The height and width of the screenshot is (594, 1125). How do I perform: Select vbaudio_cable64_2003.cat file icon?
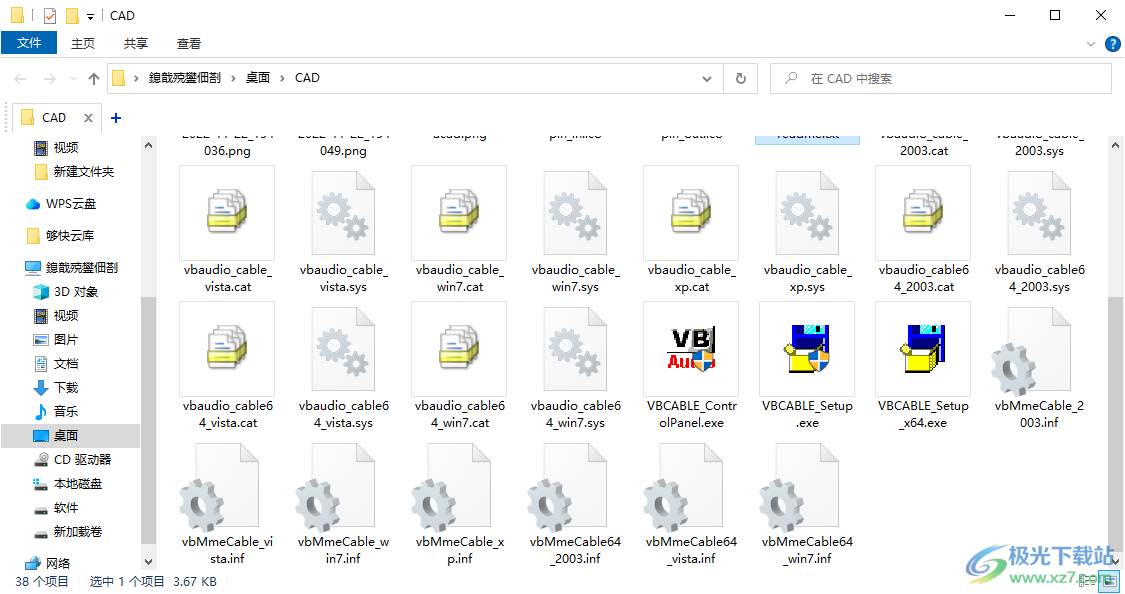pos(923,213)
